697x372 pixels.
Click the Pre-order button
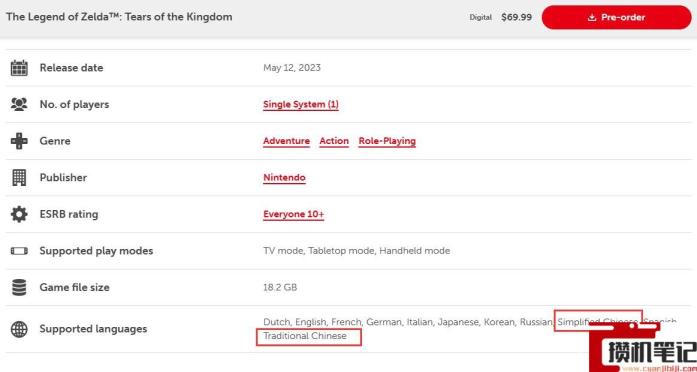(617, 17)
